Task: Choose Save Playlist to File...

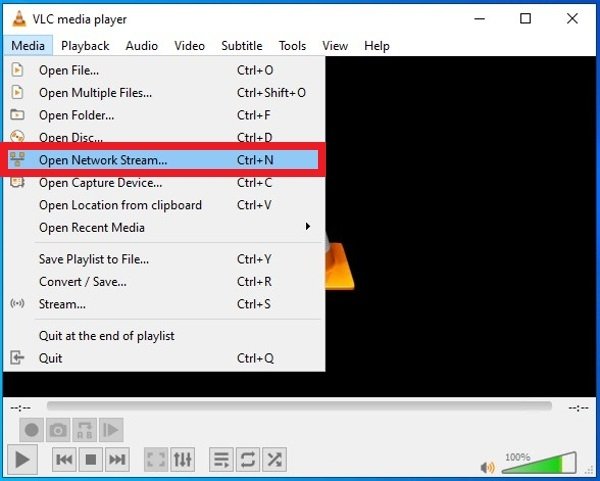Action: click(x=164, y=259)
